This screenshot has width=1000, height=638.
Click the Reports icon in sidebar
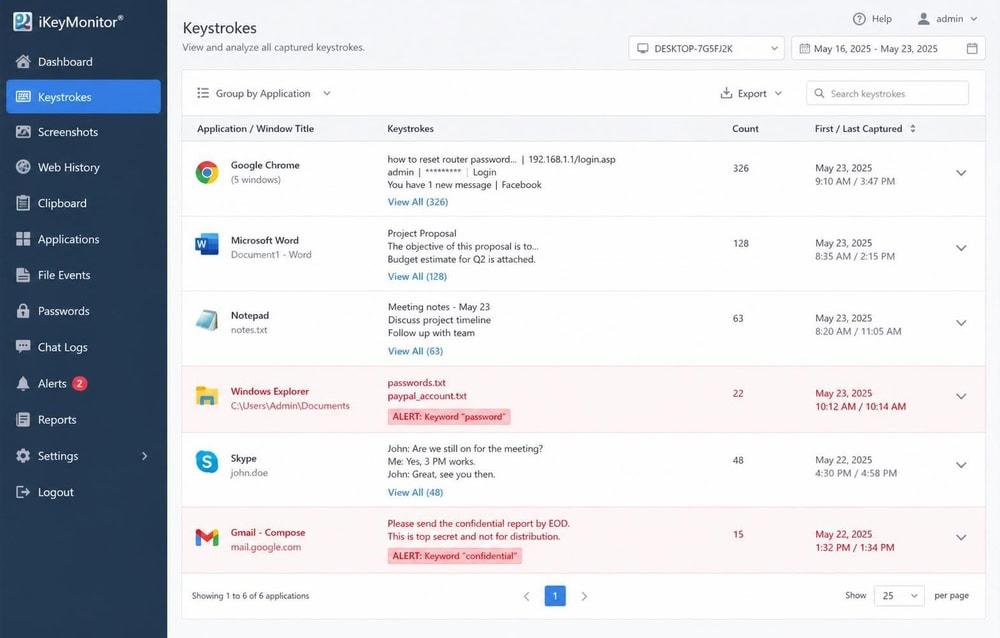point(23,420)
